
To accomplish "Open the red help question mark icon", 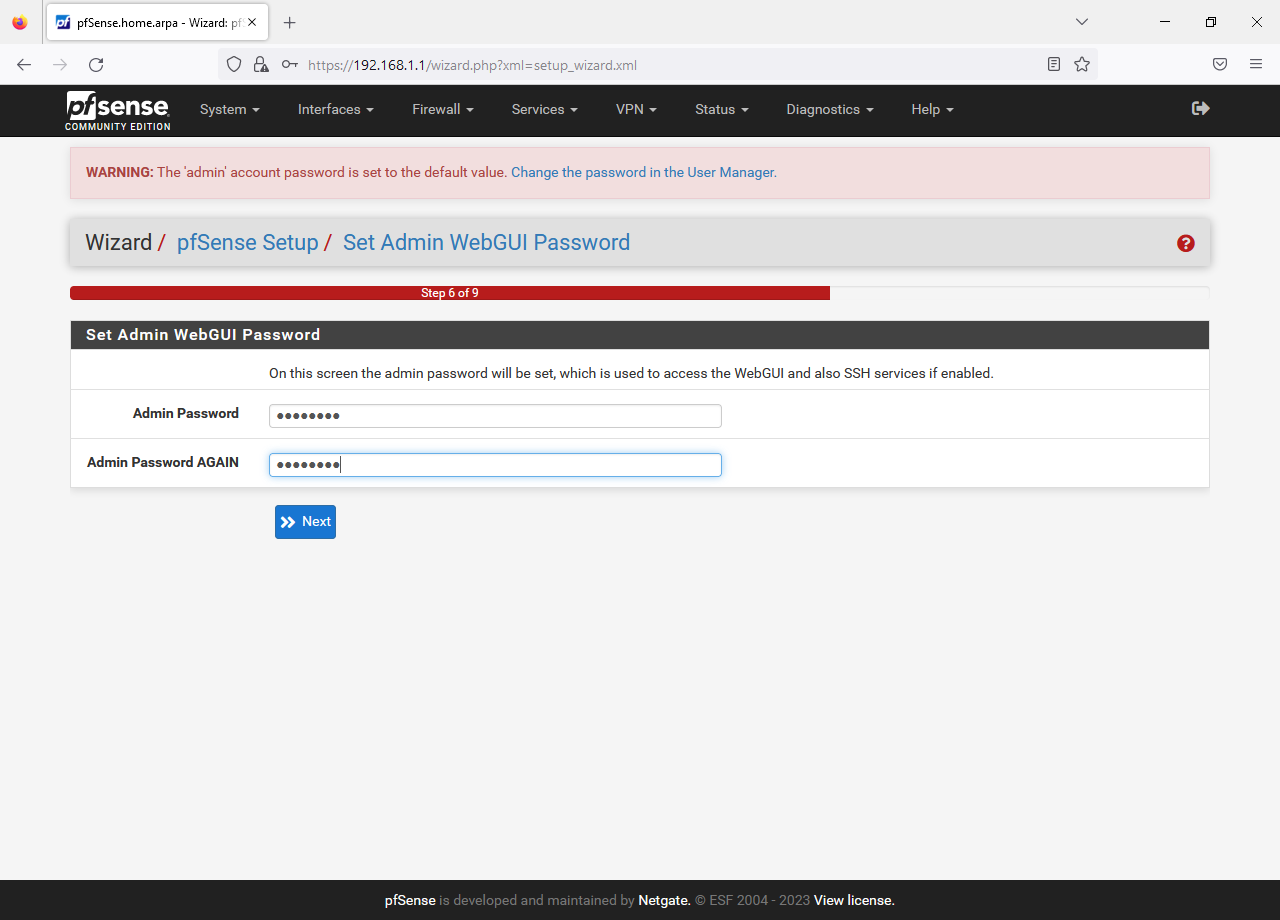I will pos(1186,243).
